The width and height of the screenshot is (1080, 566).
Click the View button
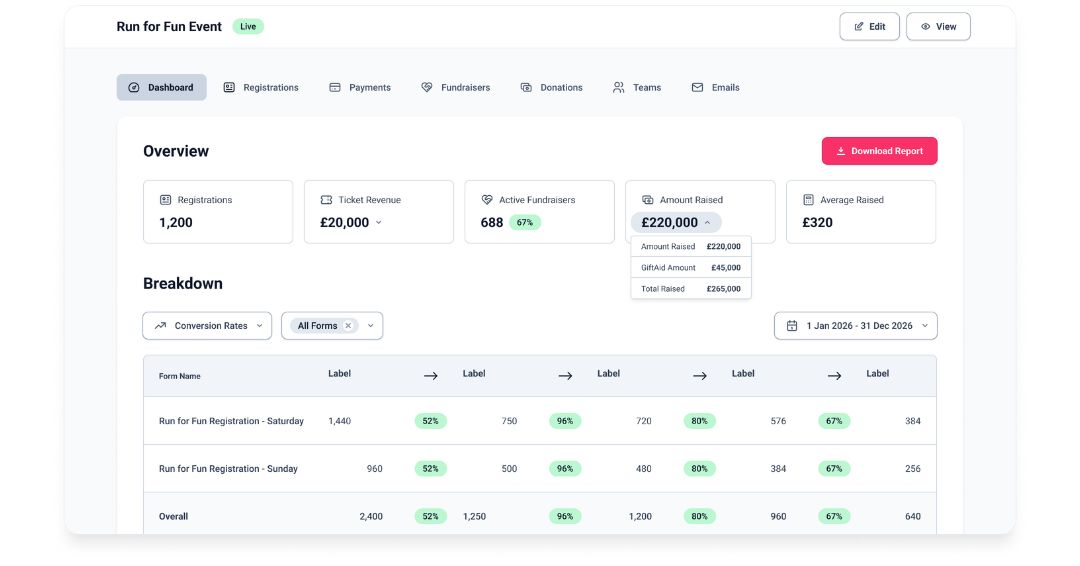click(938, 27)
